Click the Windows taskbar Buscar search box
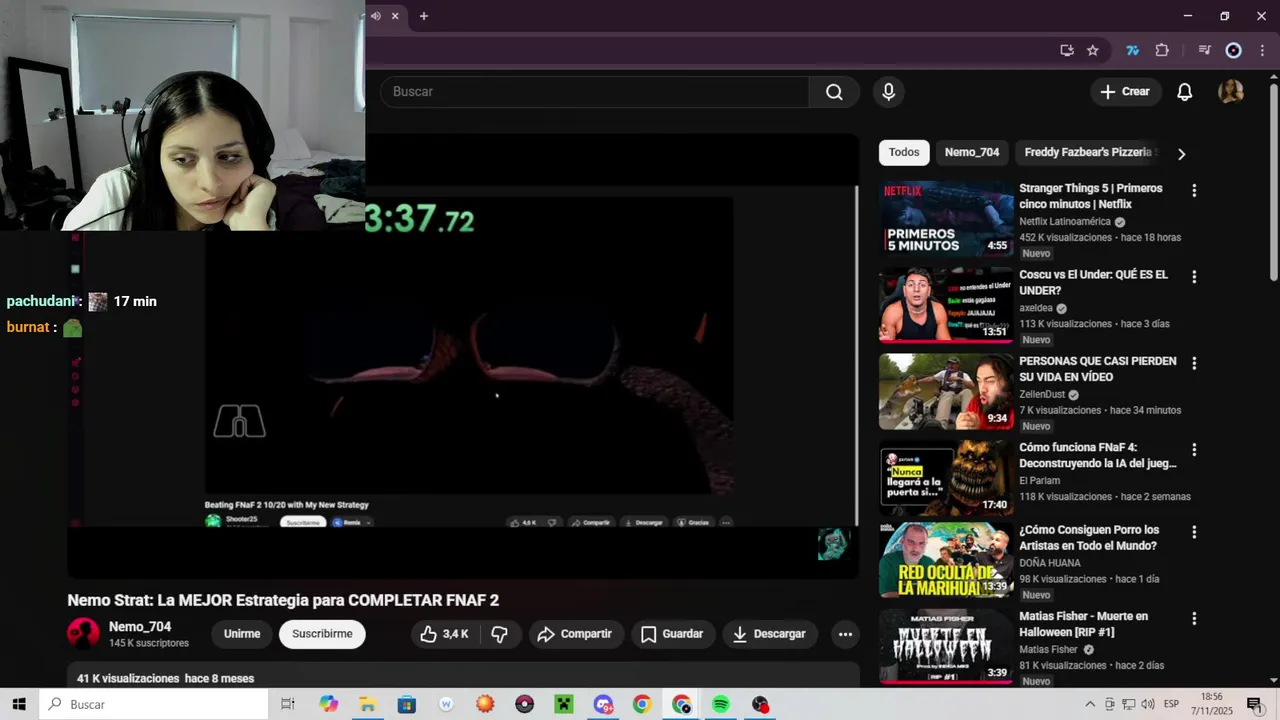The width and height of the screenshot is (1280, 720). [x=153, y=705]
